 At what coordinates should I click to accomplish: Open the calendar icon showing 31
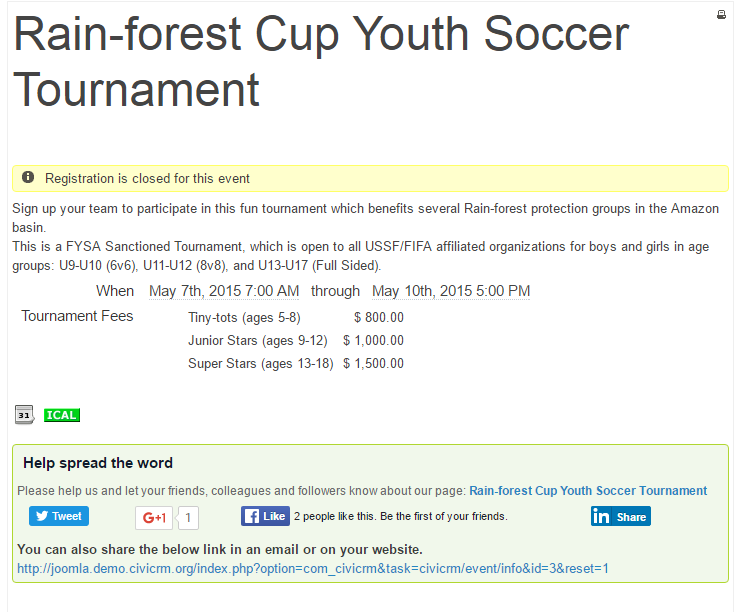coord(25,414)
